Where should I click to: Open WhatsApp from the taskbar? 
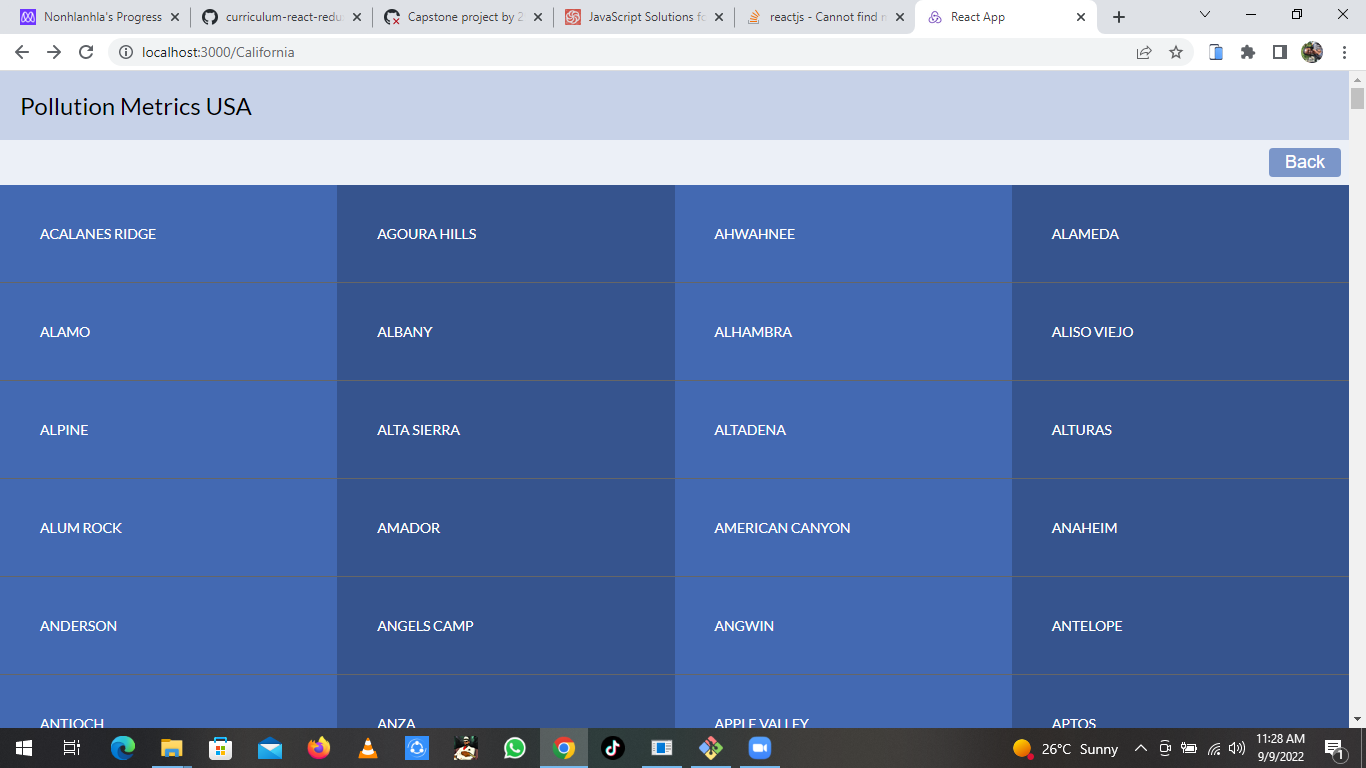coord(514,748)
